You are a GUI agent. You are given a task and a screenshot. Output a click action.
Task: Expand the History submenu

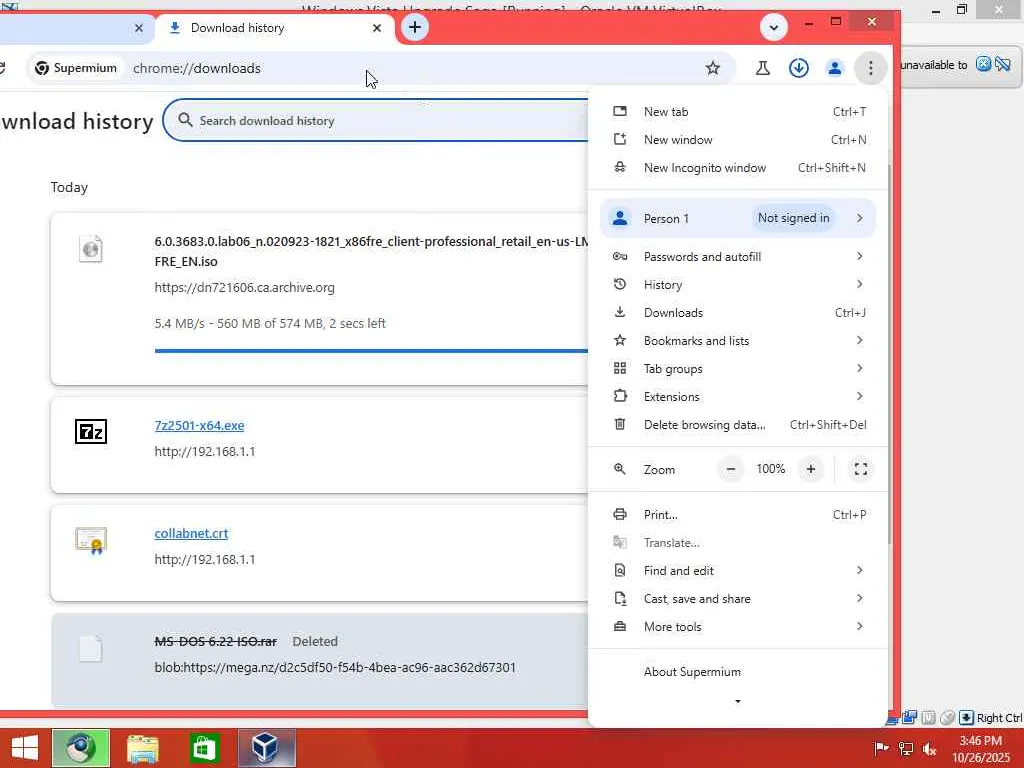(739, 285)
